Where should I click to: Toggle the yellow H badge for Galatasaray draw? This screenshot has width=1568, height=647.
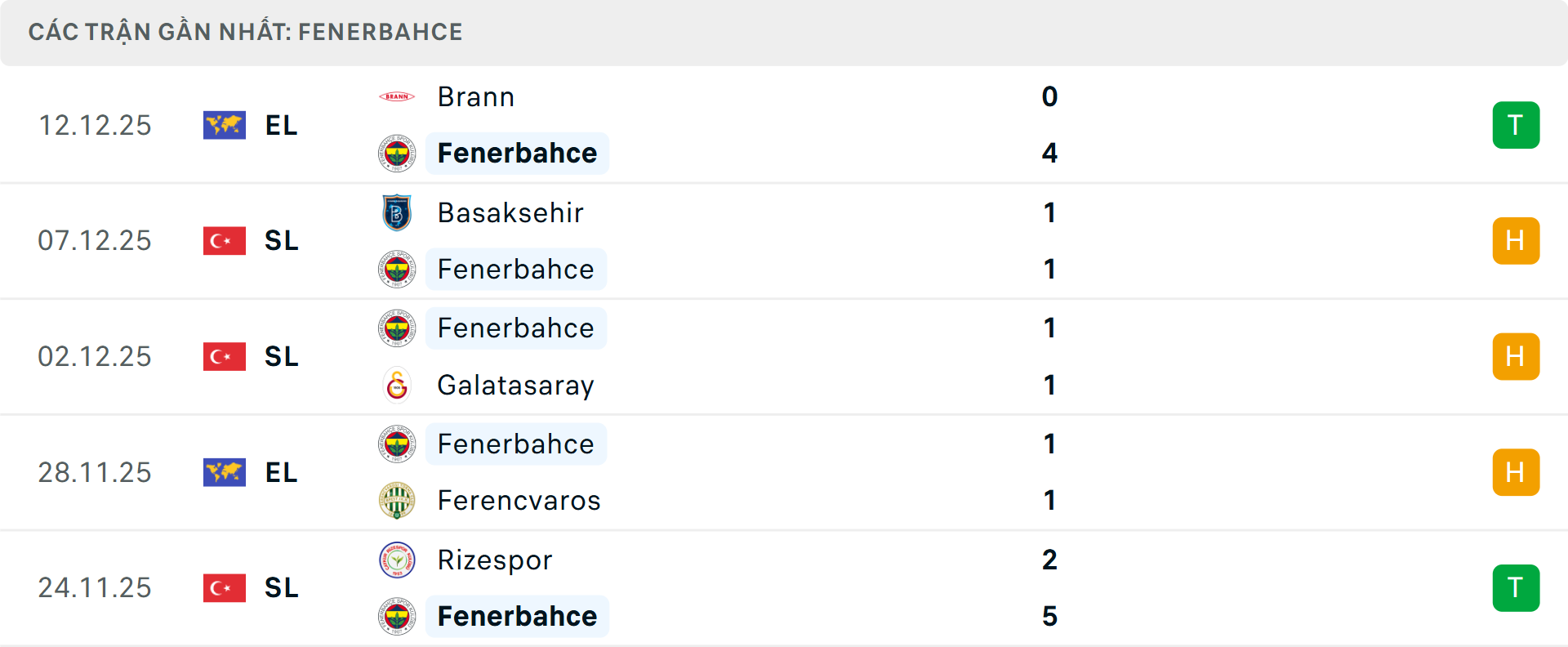(x=1516, y=356)
